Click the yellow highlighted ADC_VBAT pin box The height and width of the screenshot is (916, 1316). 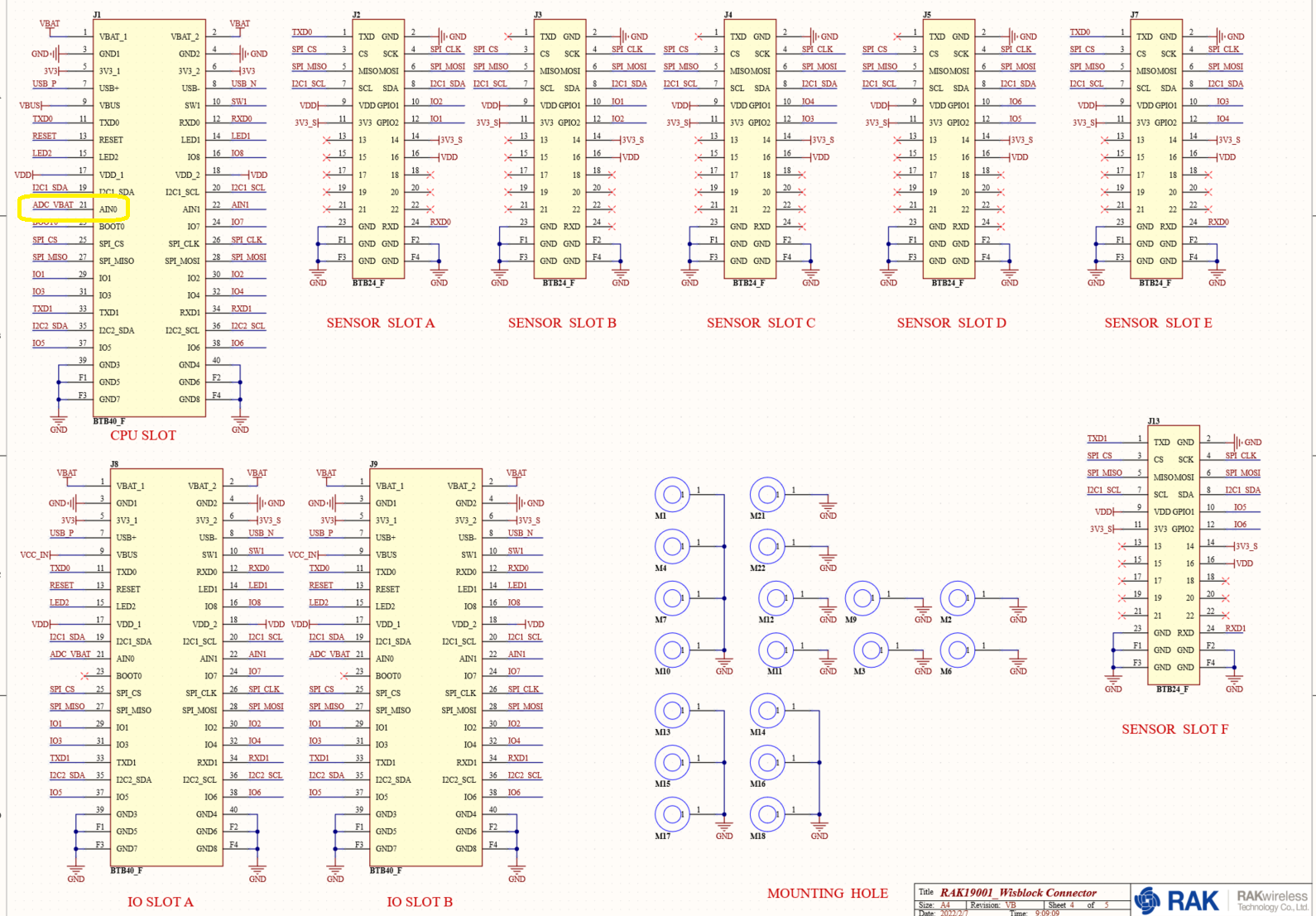click(x=74, y=207)
